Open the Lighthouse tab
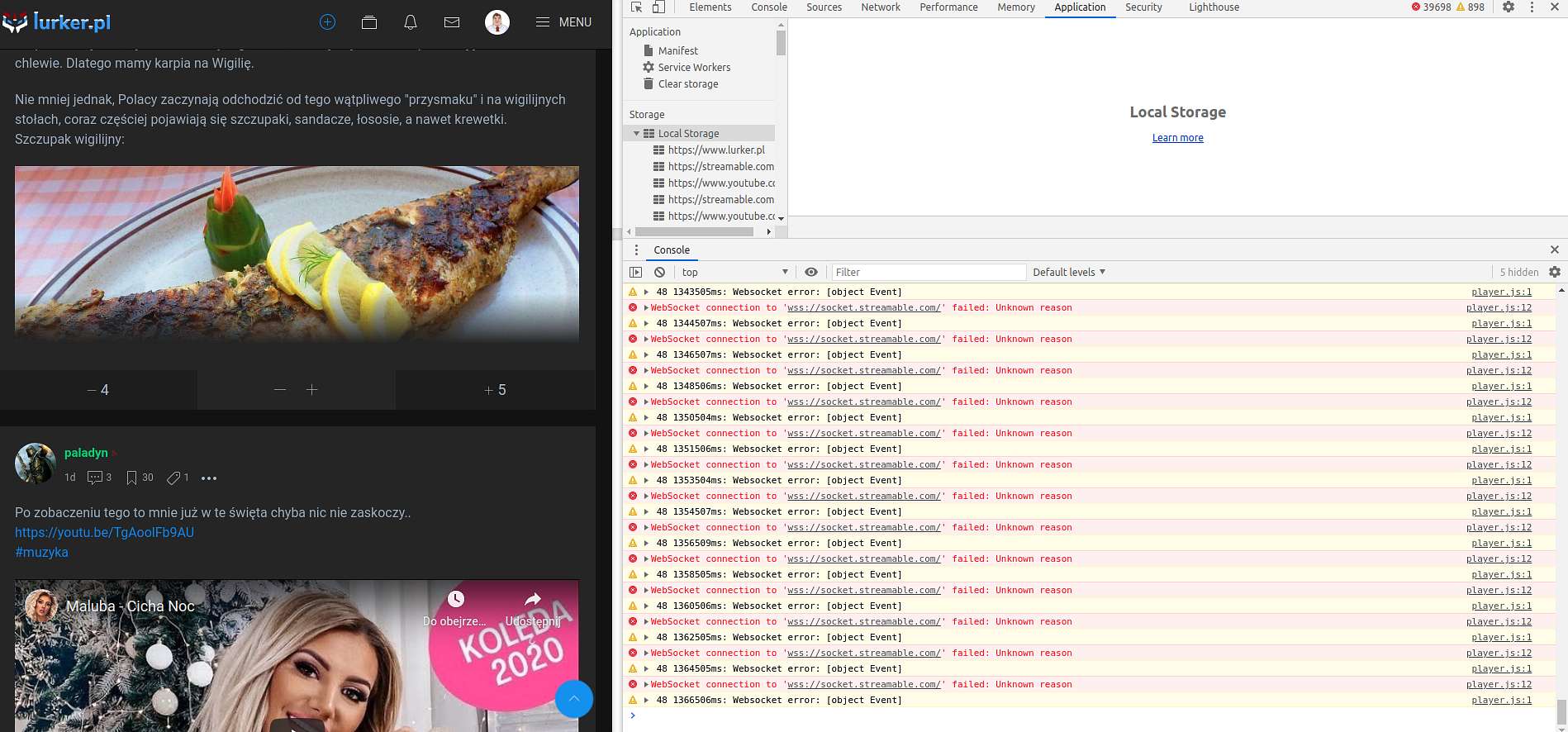The height and width of the screenshot is (732, 1568). click(1214, 7)
